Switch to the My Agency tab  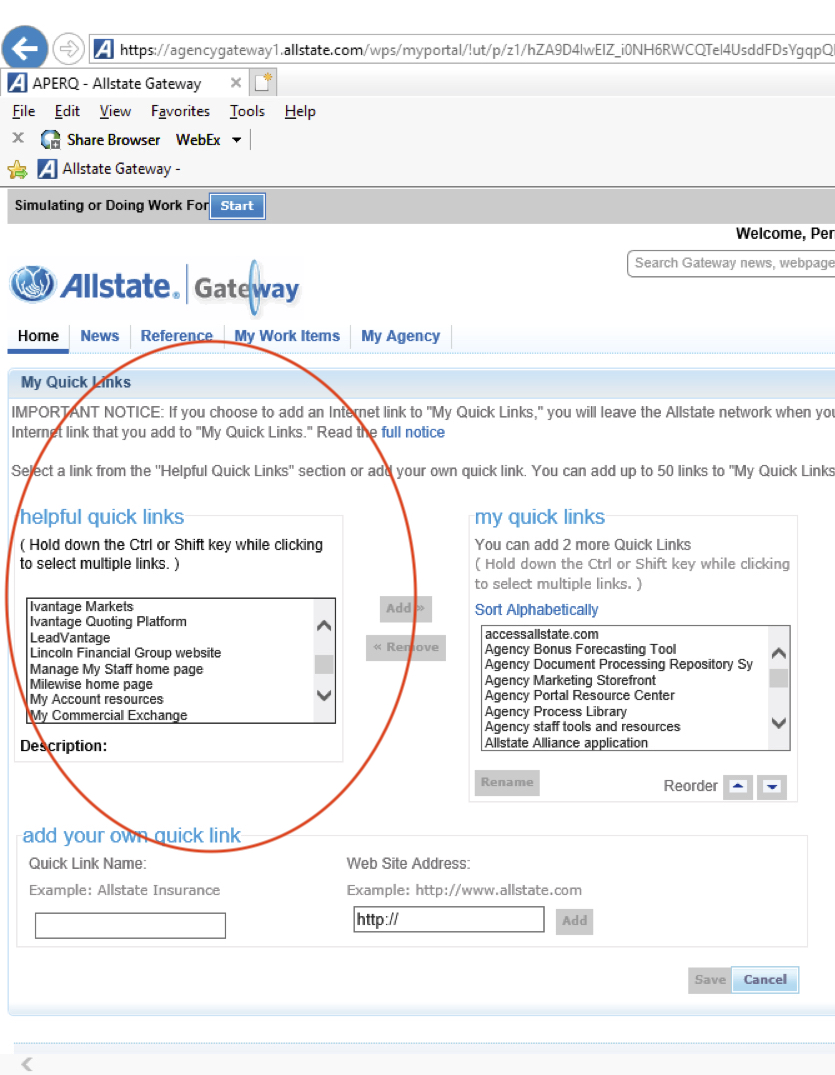400,336
